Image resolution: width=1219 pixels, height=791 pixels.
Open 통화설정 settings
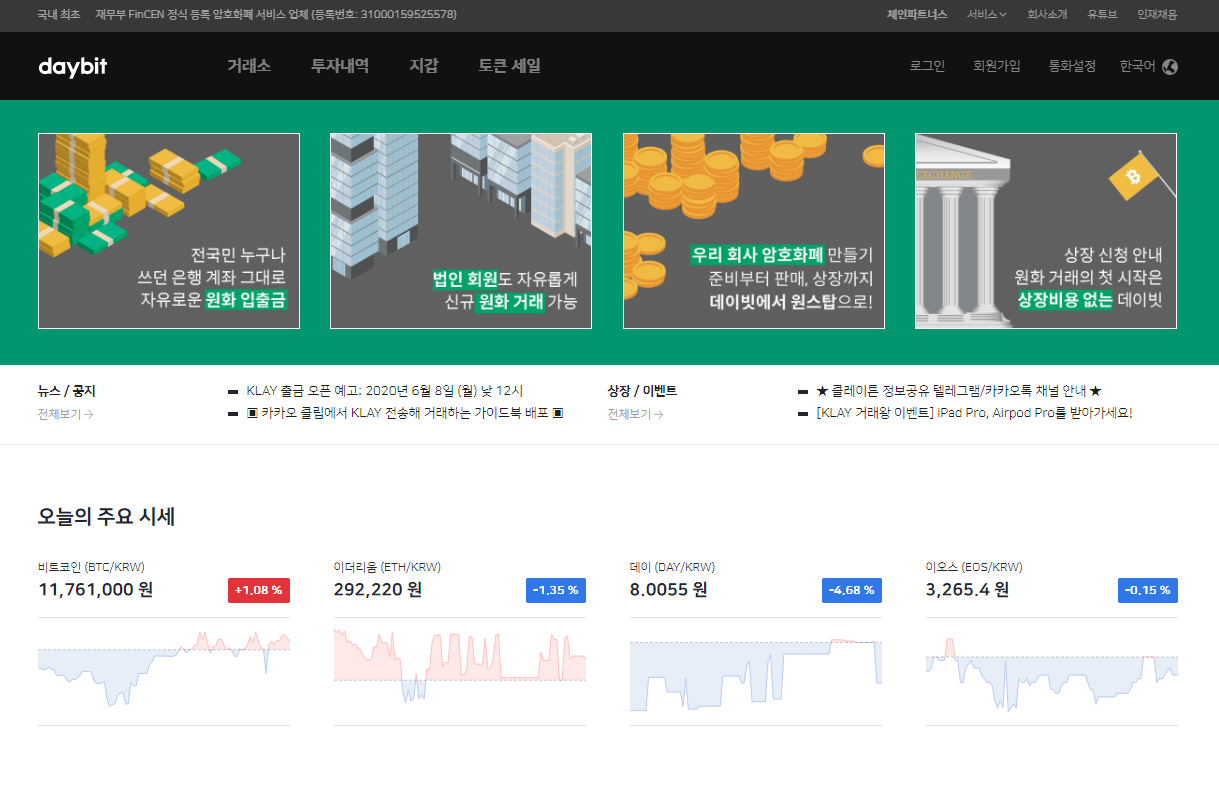1072,66
